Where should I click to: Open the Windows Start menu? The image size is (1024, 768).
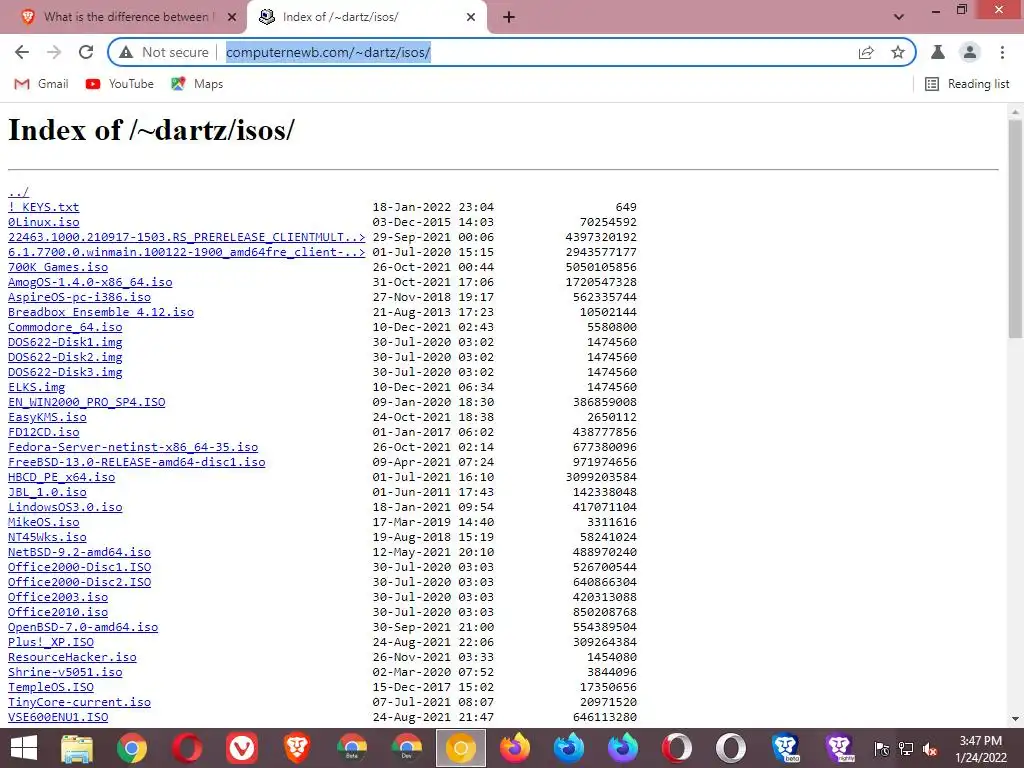click(24, 748)
